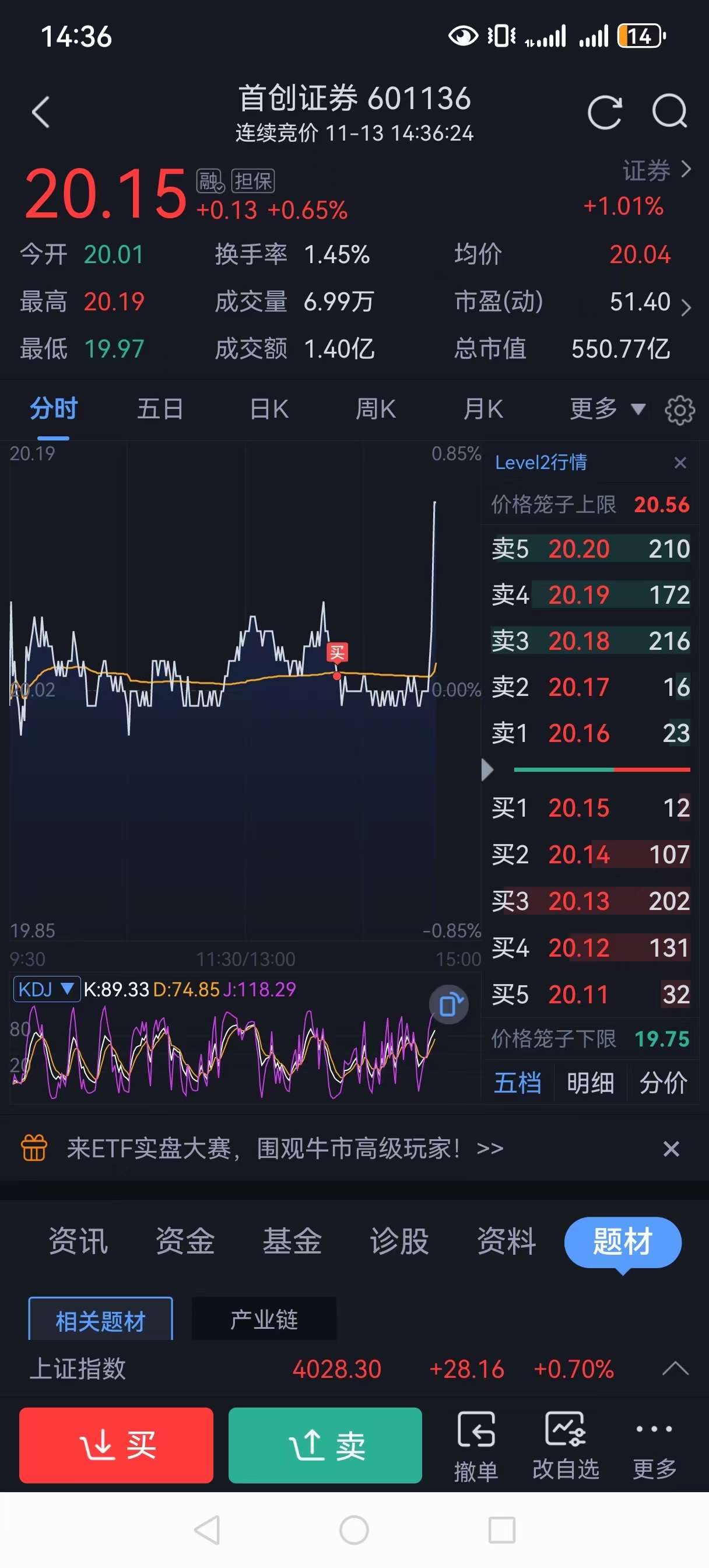This screenshot has width=709, height=1568.
Task: Open chart 更多 period dropdown
Action: [x=608, y=408]
